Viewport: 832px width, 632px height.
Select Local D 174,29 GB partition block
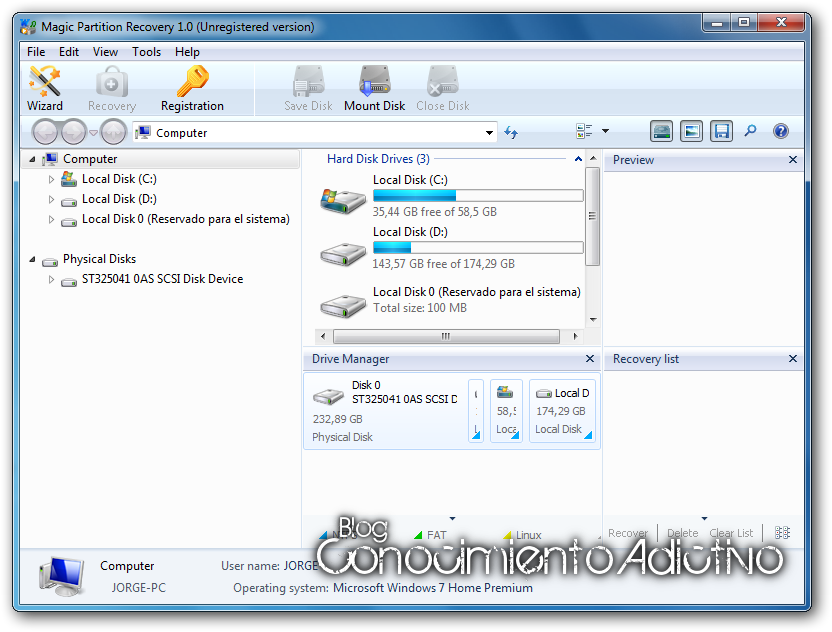click(x=562, y=411)
